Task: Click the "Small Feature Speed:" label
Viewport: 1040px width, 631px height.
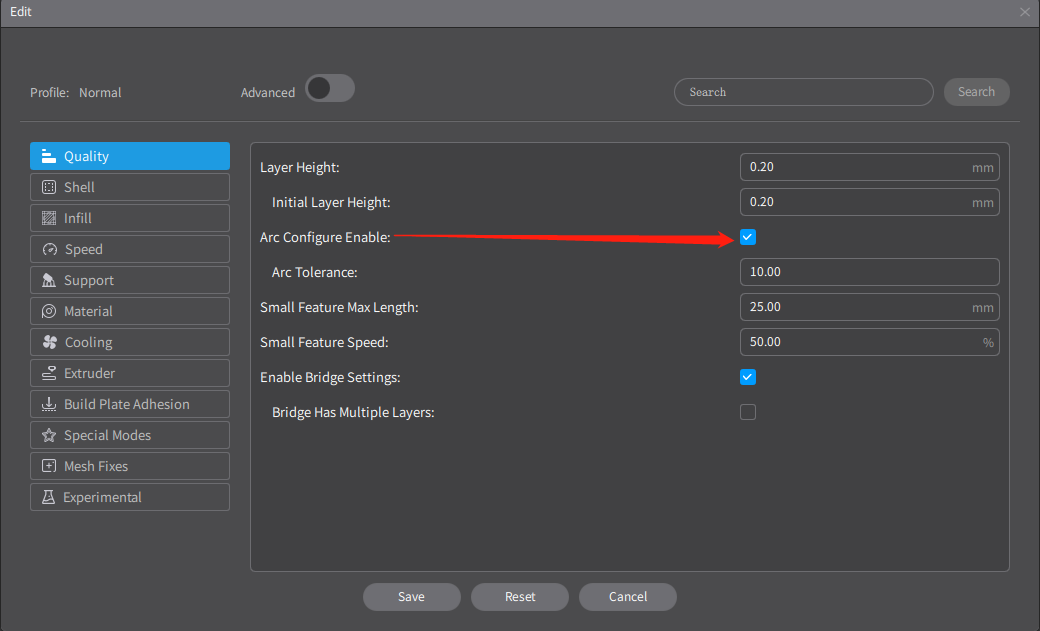Action: pyautogui.click(x=324, y=342)
